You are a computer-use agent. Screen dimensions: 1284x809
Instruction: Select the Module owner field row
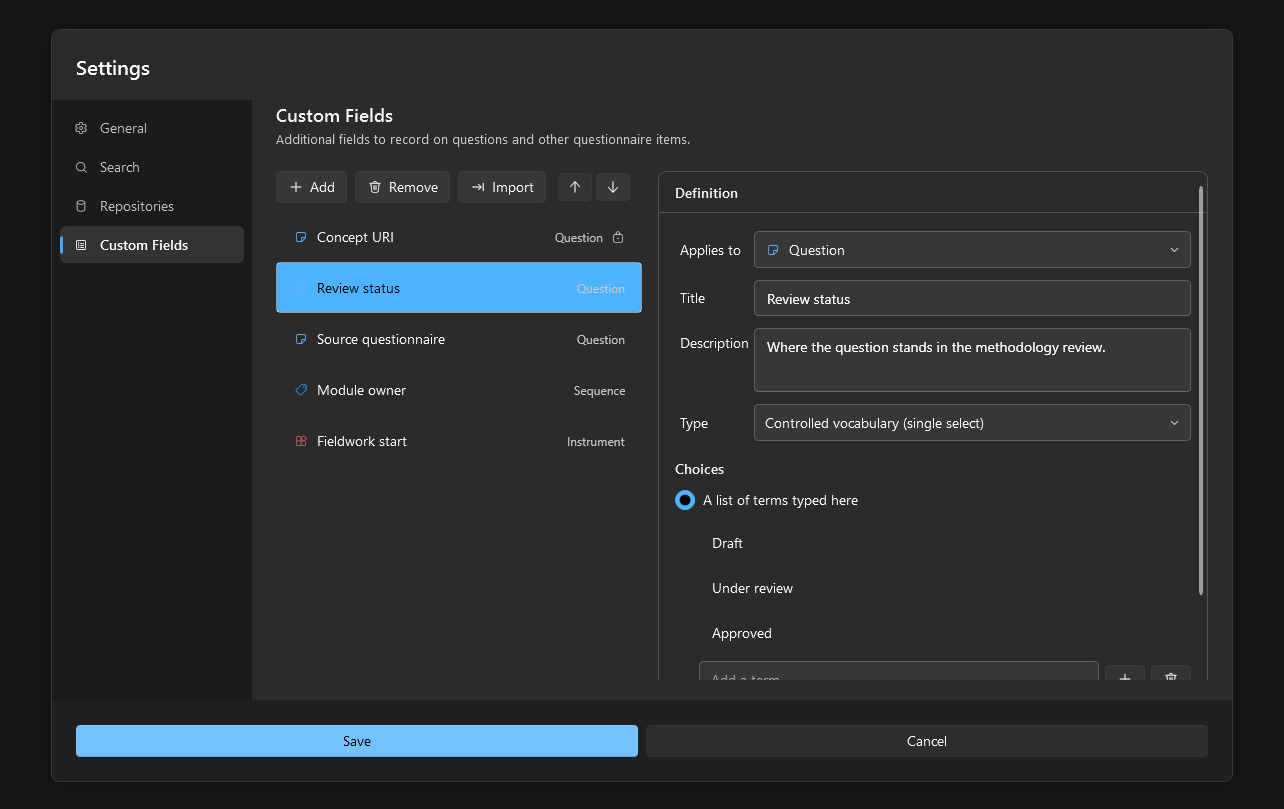tap(459, 390)
